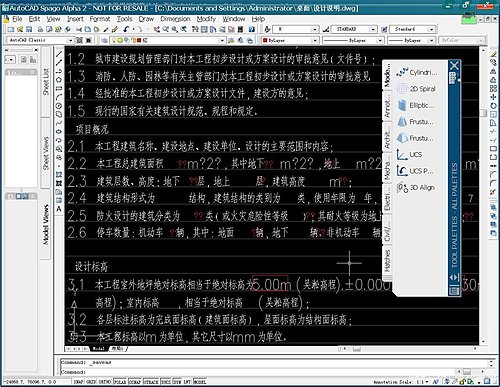Open the Layer Properties Manager icon

coord(105,40)
